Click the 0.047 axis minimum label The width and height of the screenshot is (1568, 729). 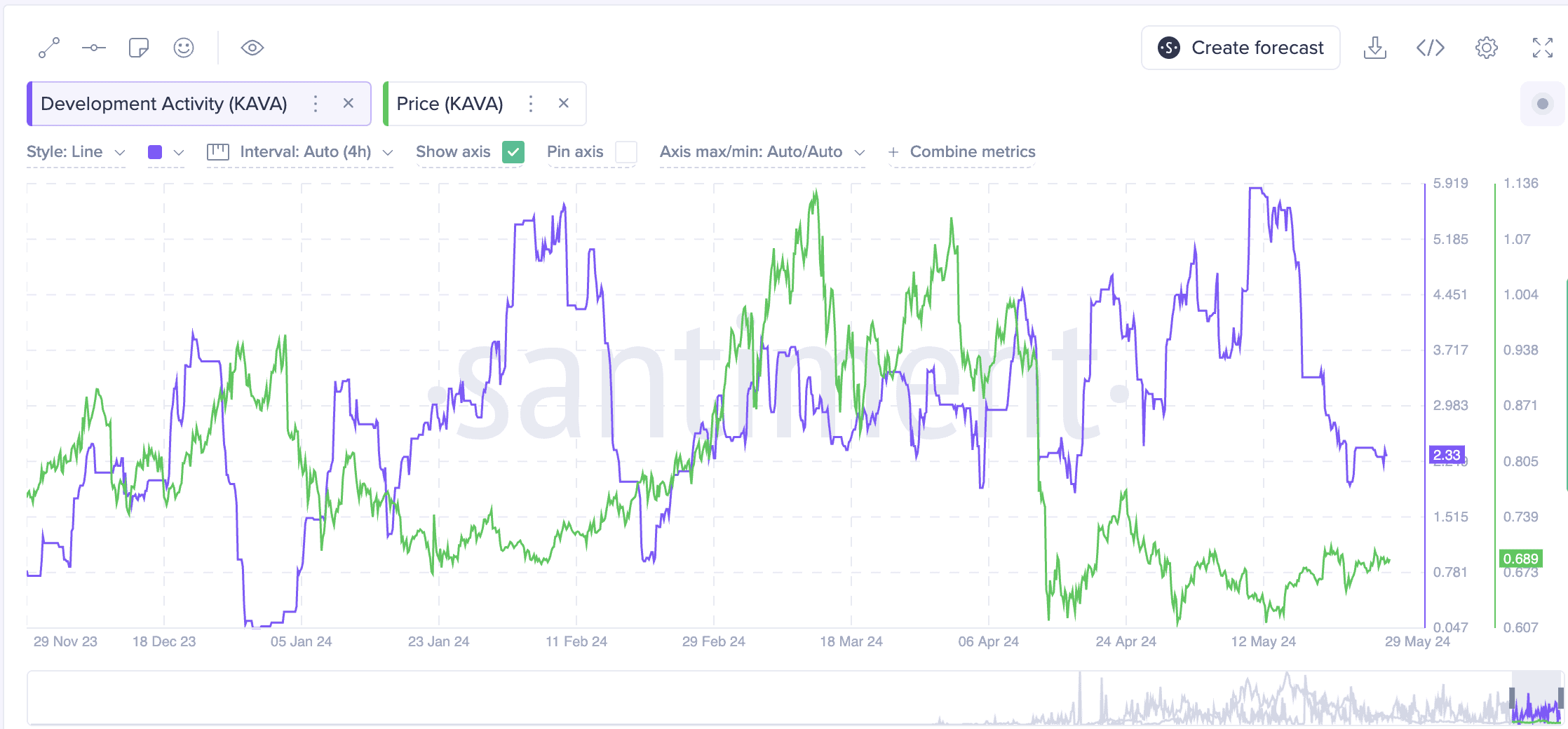tap(1451, 627)
